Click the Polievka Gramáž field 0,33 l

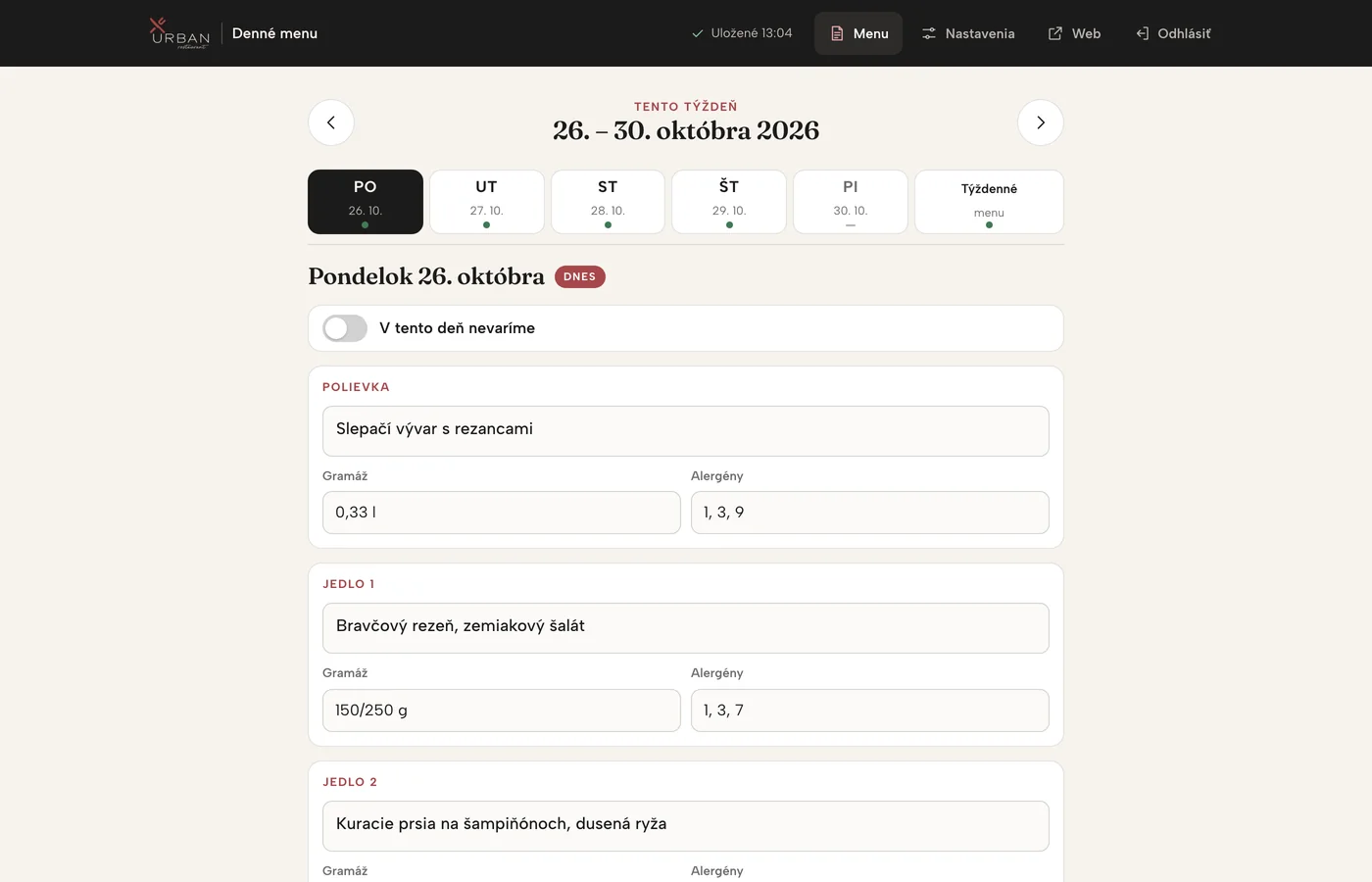(x=502, y=513)
